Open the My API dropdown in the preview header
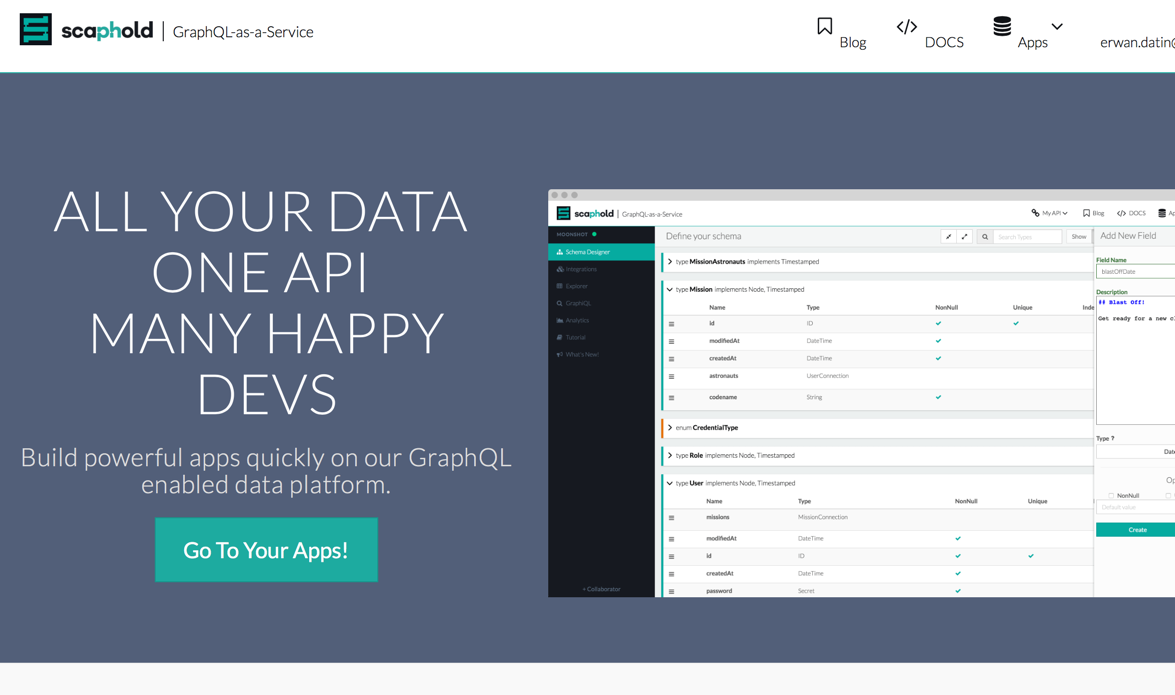 click(1049, 213)
